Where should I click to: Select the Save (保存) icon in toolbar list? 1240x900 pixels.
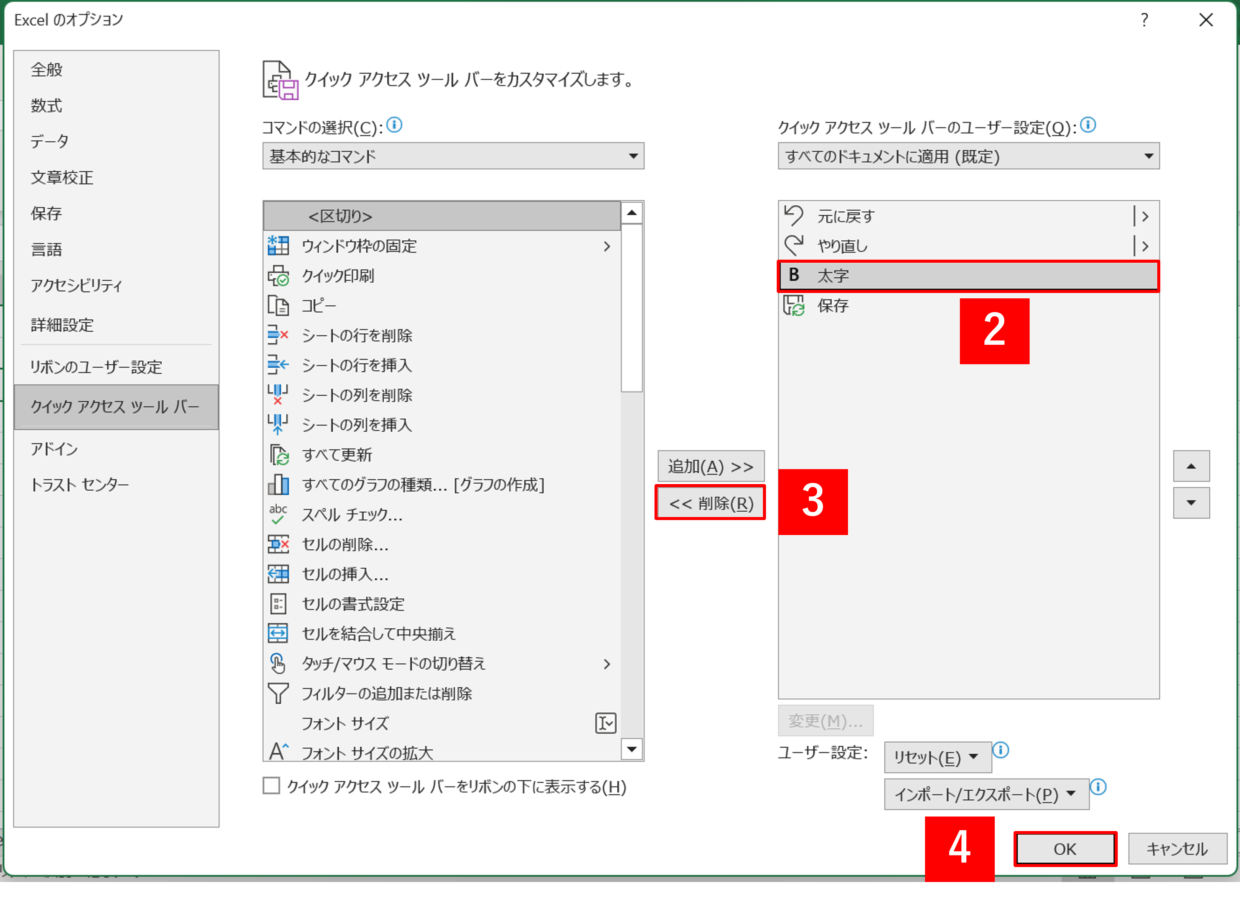794,306
